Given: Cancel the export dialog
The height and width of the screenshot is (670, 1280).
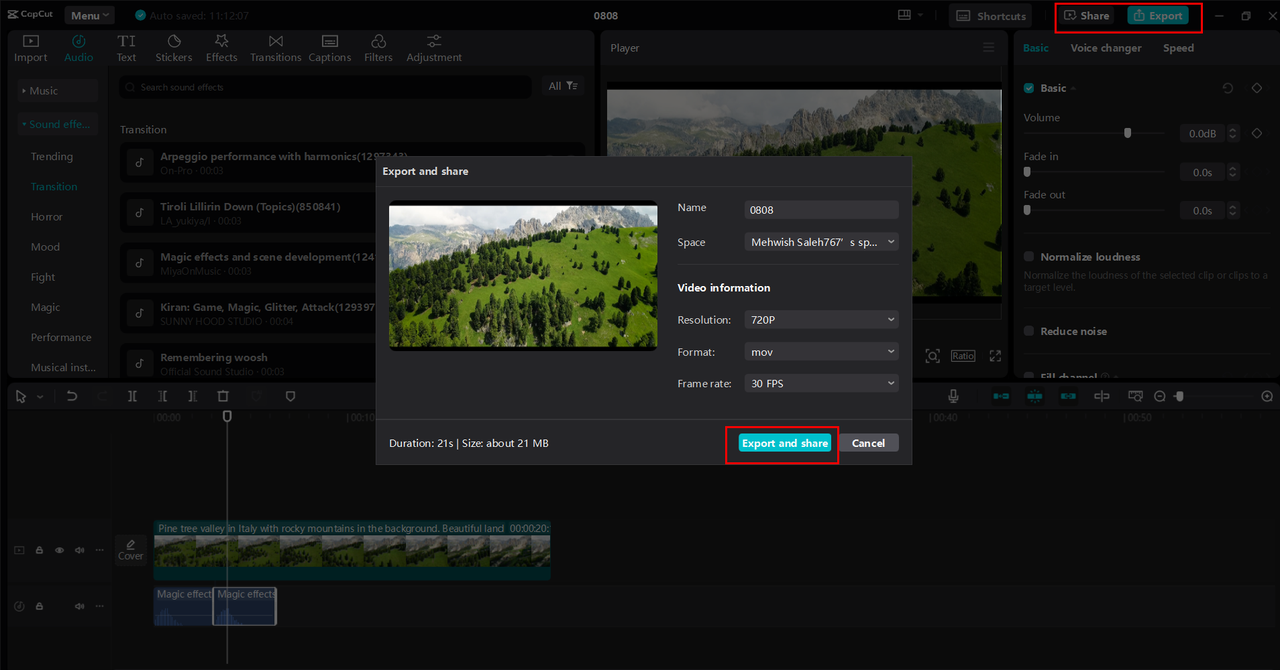Looking at the screenshot, I should point(868,443).
